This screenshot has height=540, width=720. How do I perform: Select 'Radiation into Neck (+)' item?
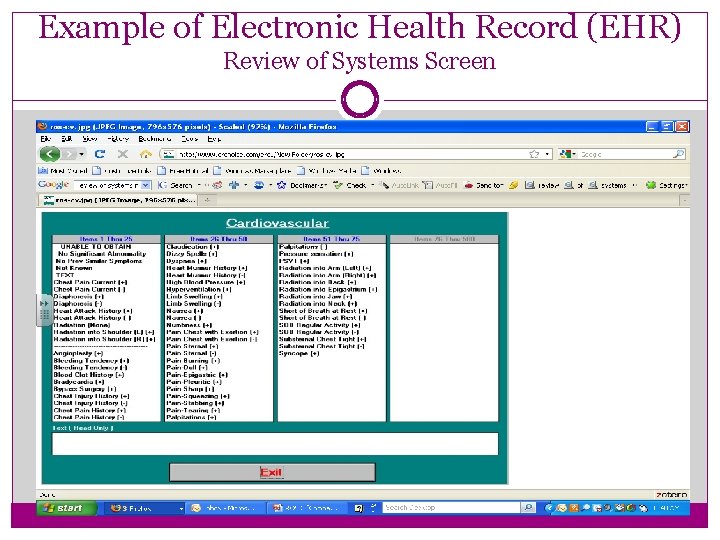[318, 304]
